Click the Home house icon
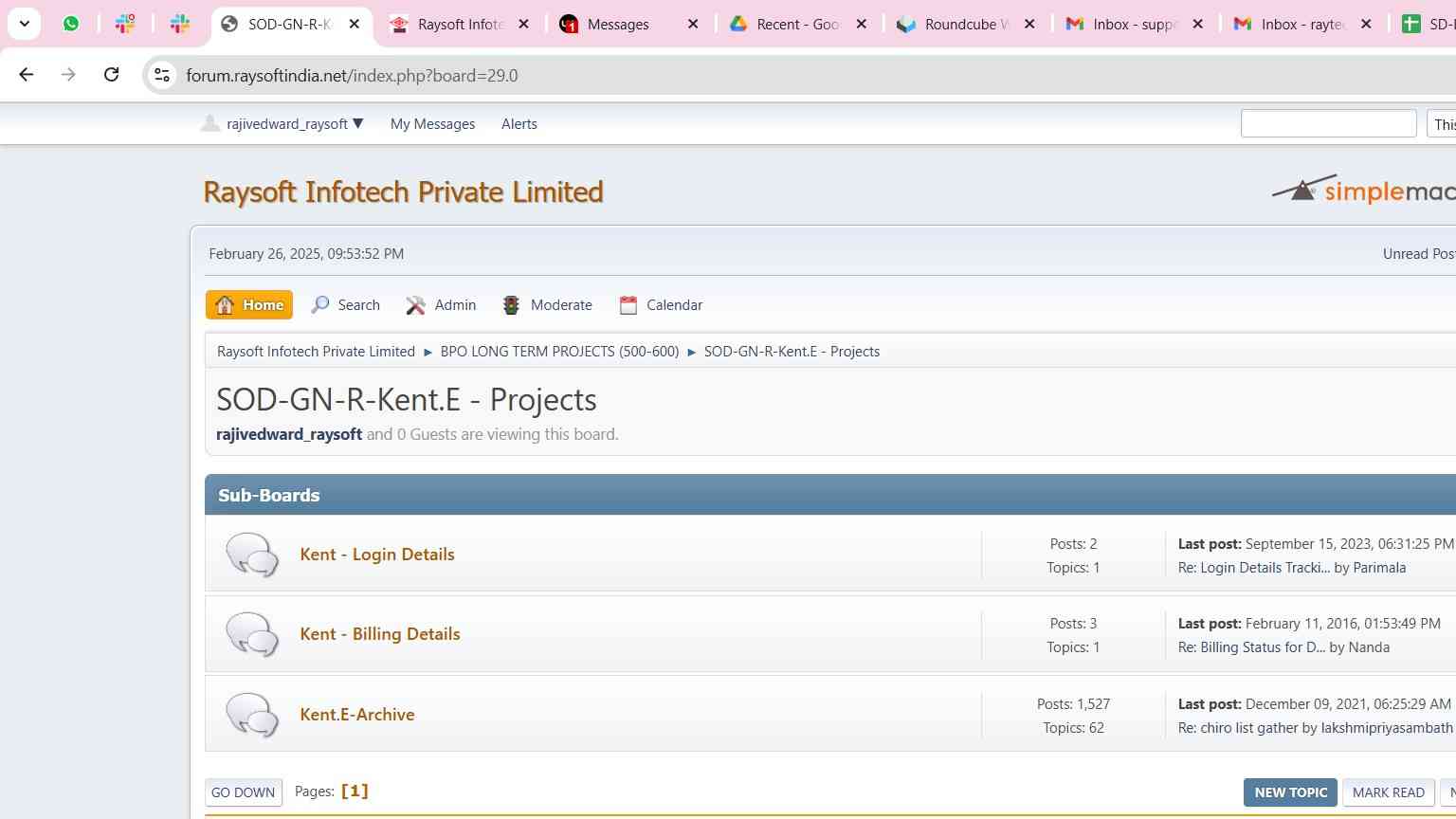Screen dimensions: 1456x819 click(225, 305)
